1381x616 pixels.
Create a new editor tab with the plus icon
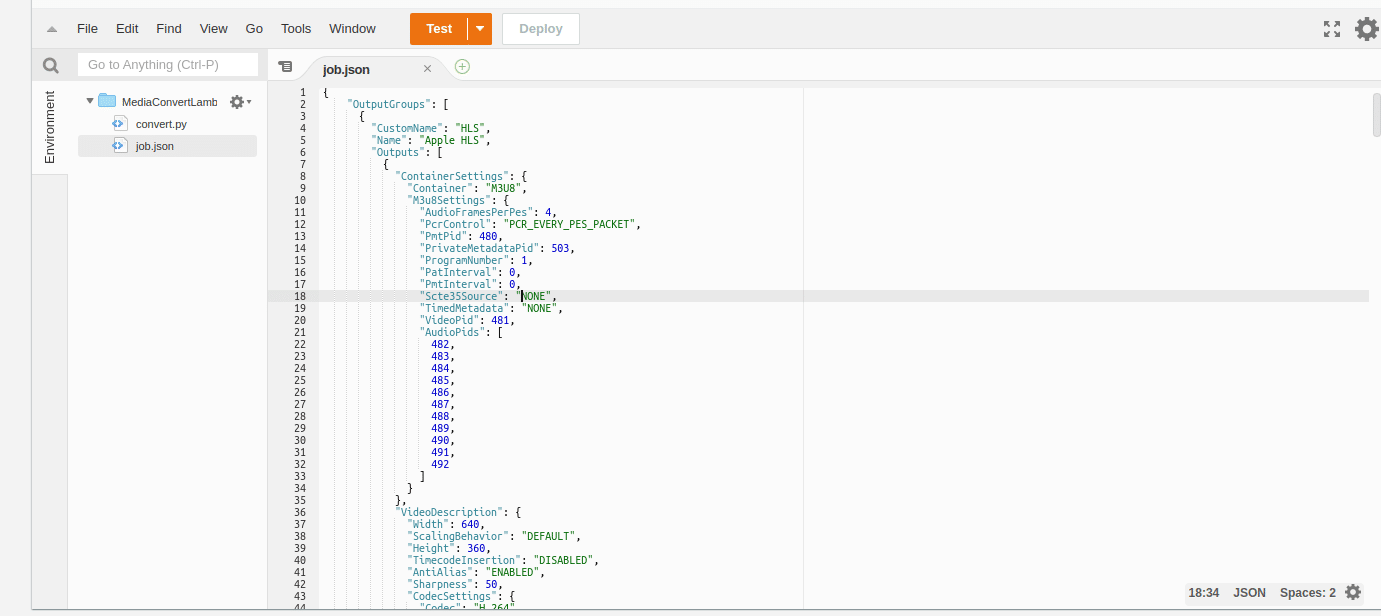[461, 65]
